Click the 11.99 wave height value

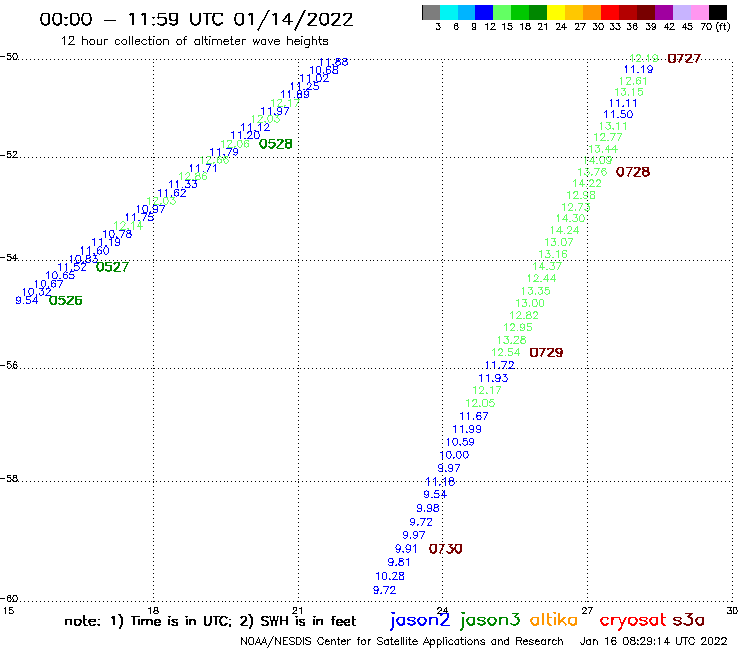(x=467, y=430)
